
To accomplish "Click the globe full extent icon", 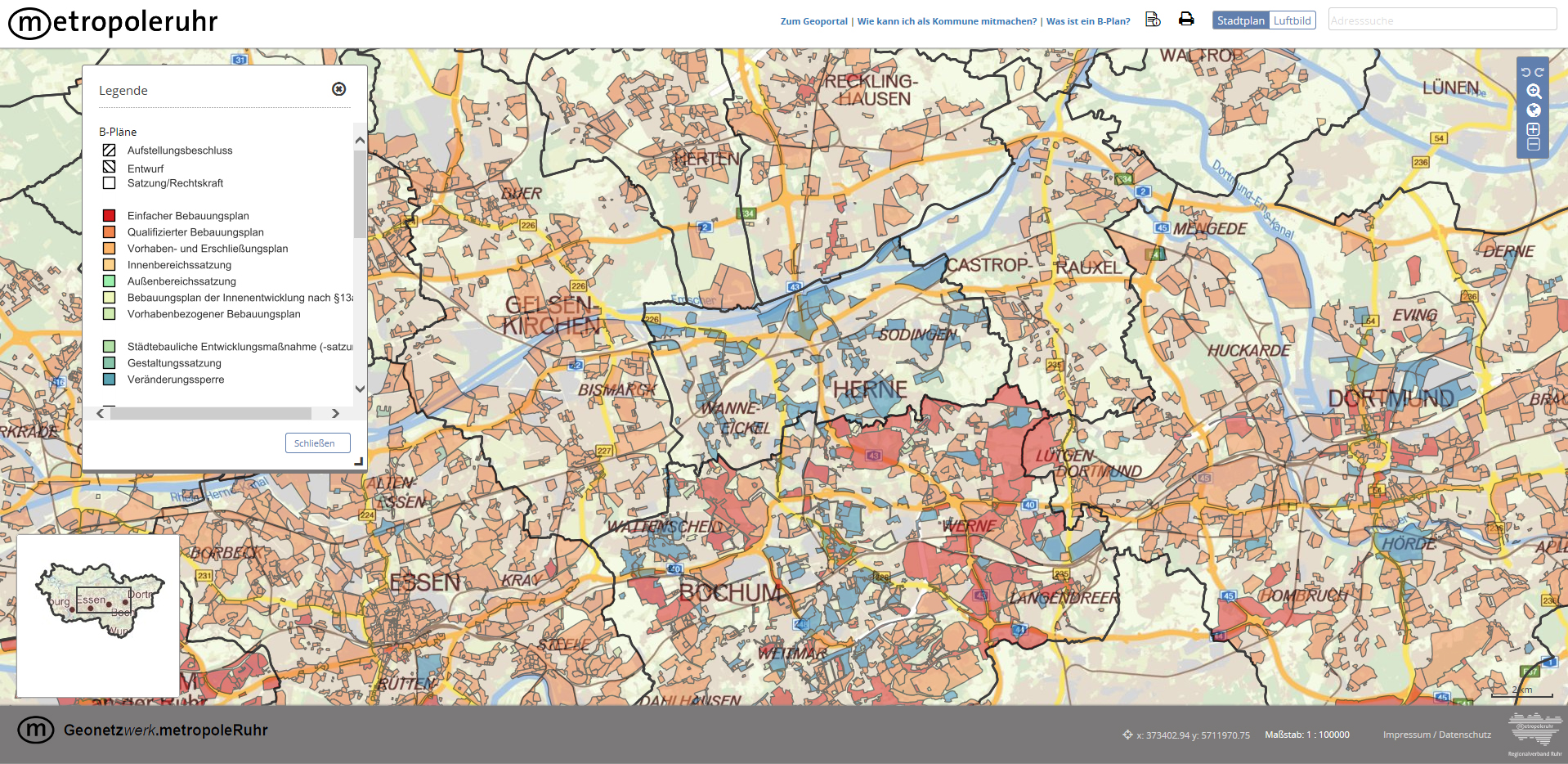I will click(1534, 110).
